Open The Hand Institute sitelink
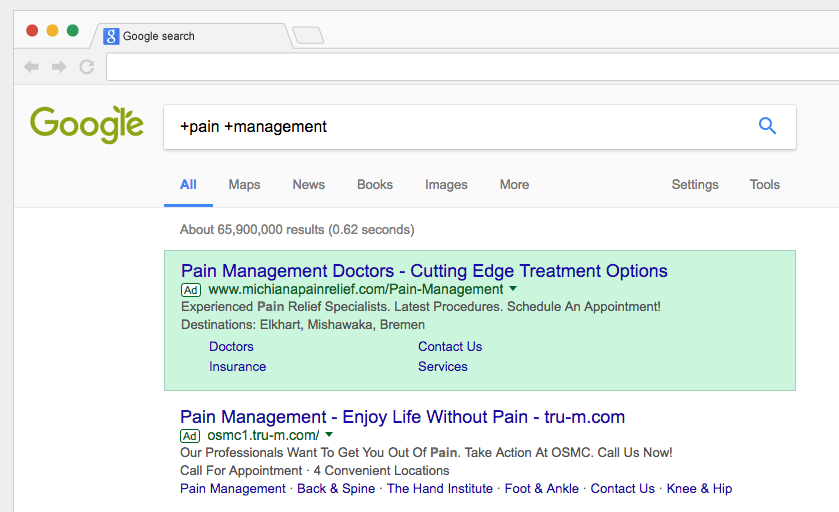Viewport: 839px width, 512px height. click(x=440, y=488)
